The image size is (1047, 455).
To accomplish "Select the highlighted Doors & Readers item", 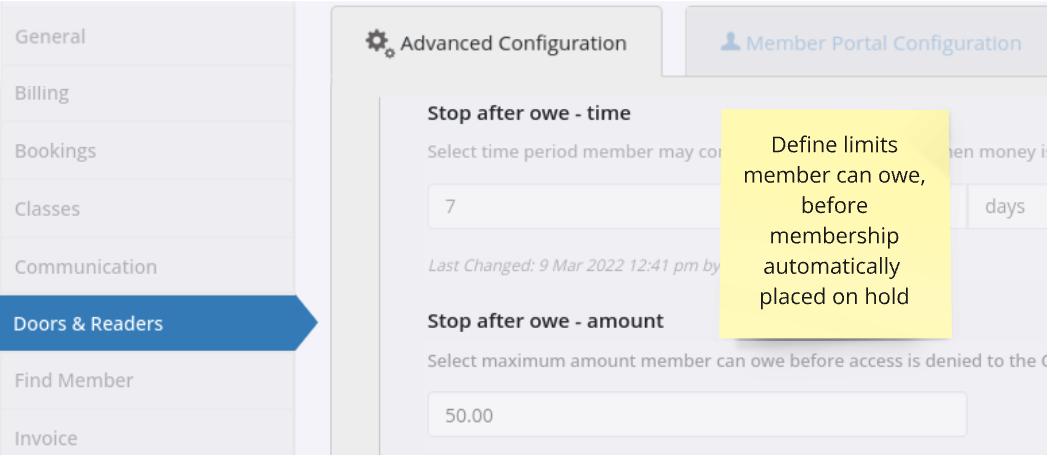I will (x=158, y=323).
